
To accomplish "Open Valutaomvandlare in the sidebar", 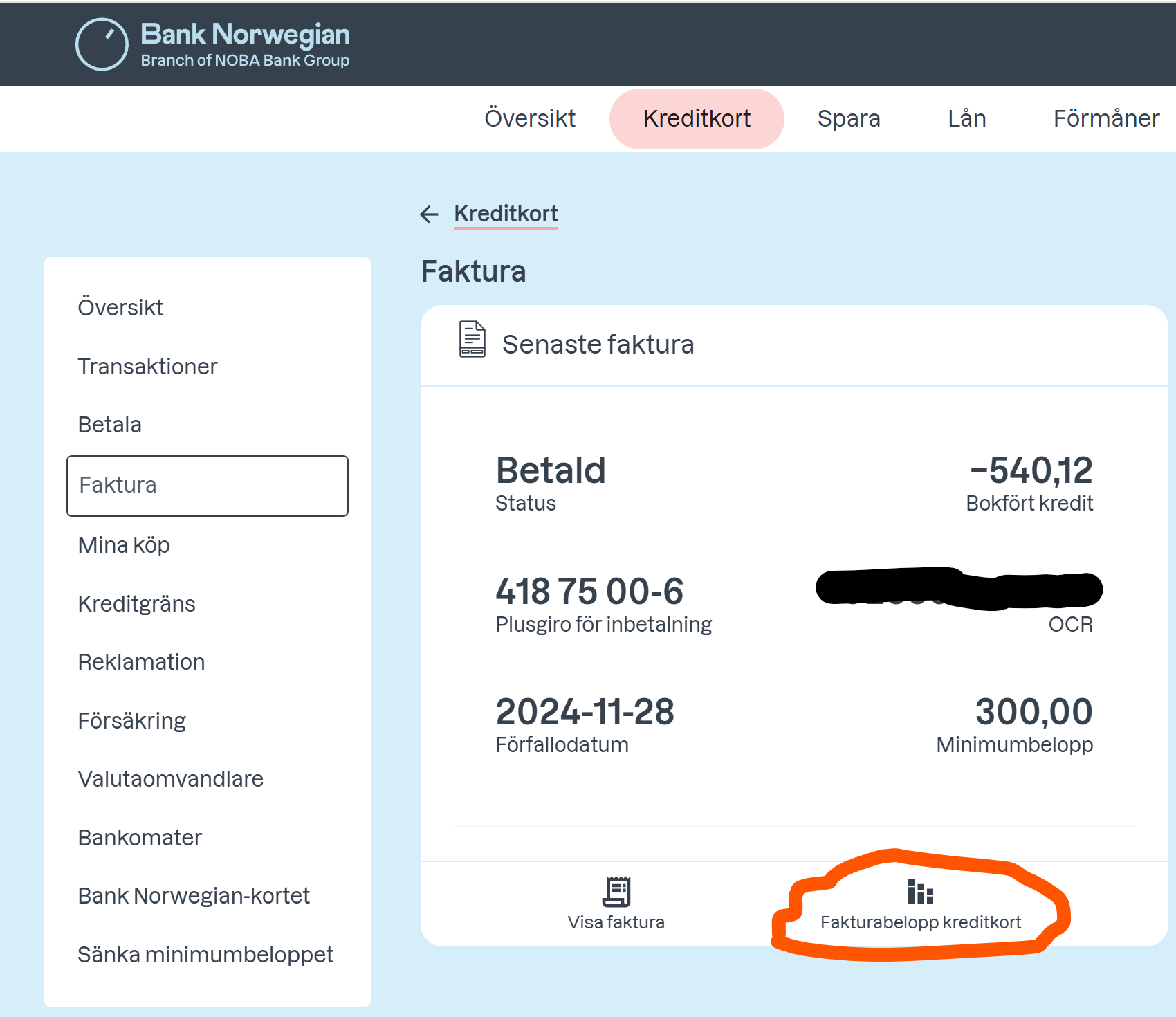I will tap(170, 779).
